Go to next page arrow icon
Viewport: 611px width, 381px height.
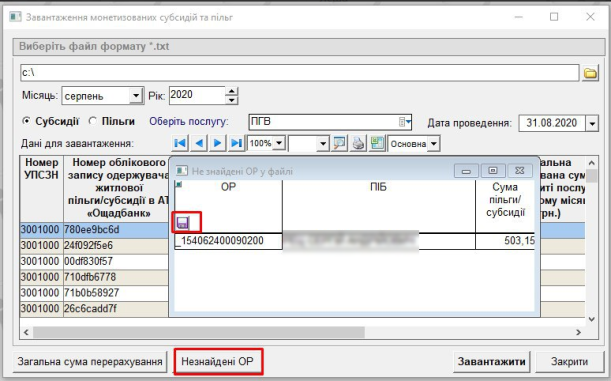click(x=218, y=143)
